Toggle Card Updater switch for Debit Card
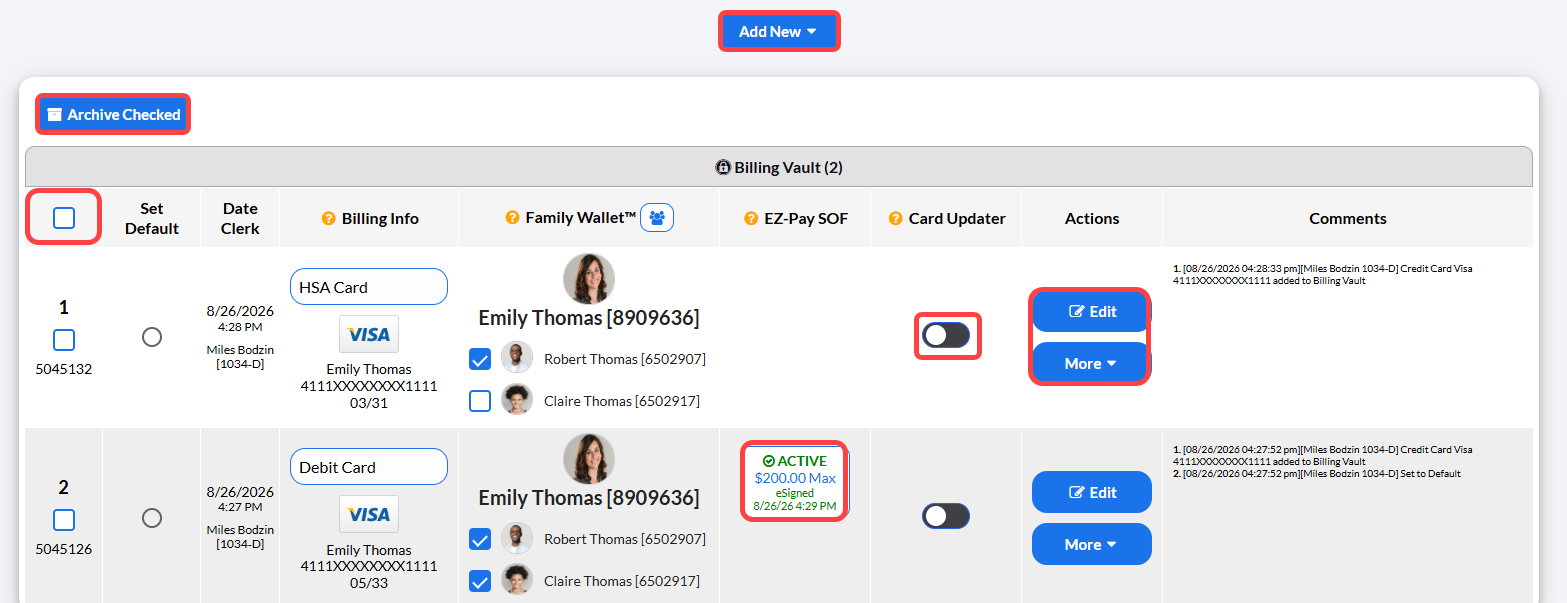 point(946,516)
